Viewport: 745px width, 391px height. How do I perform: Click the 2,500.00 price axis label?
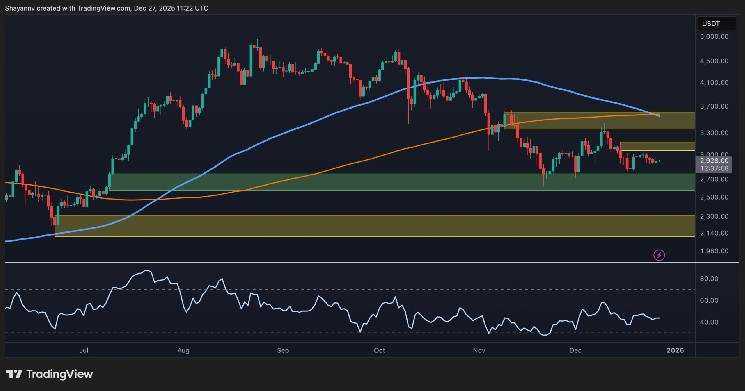point(714,197)
